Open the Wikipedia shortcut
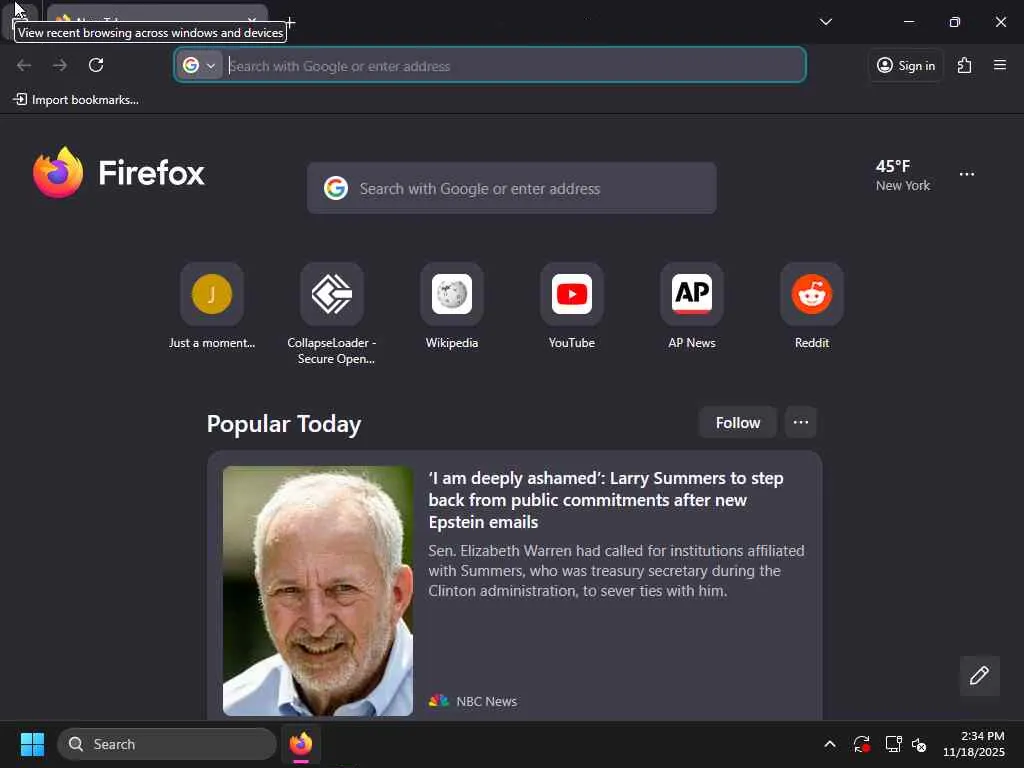 coord(452,306)
